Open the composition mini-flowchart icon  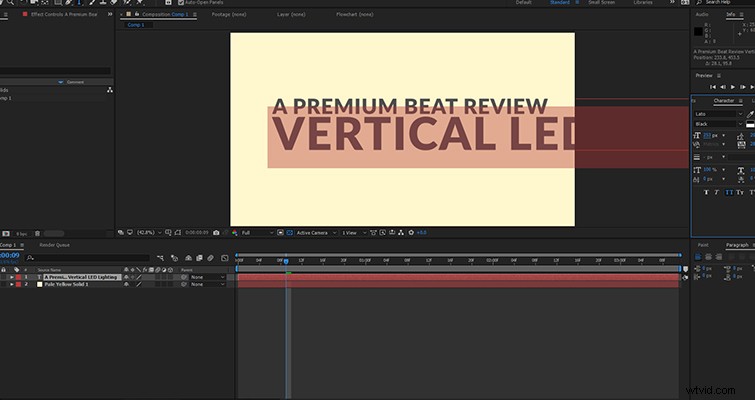(x=160, y=258)
